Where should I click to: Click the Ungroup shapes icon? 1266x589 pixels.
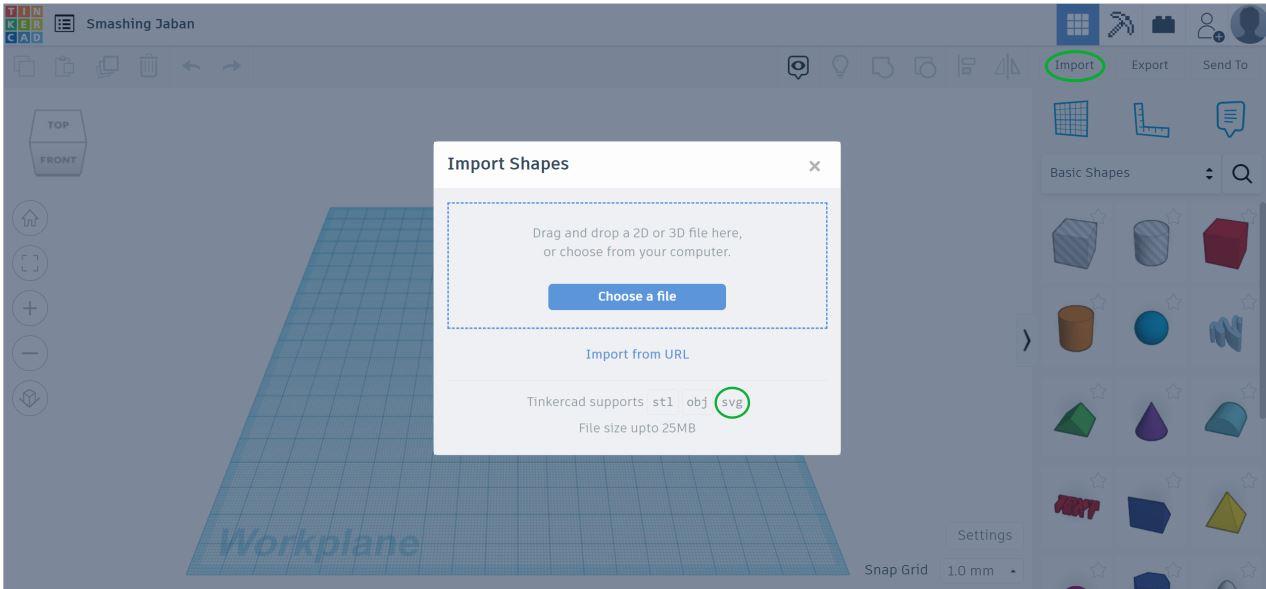click(x=926, y=66)
